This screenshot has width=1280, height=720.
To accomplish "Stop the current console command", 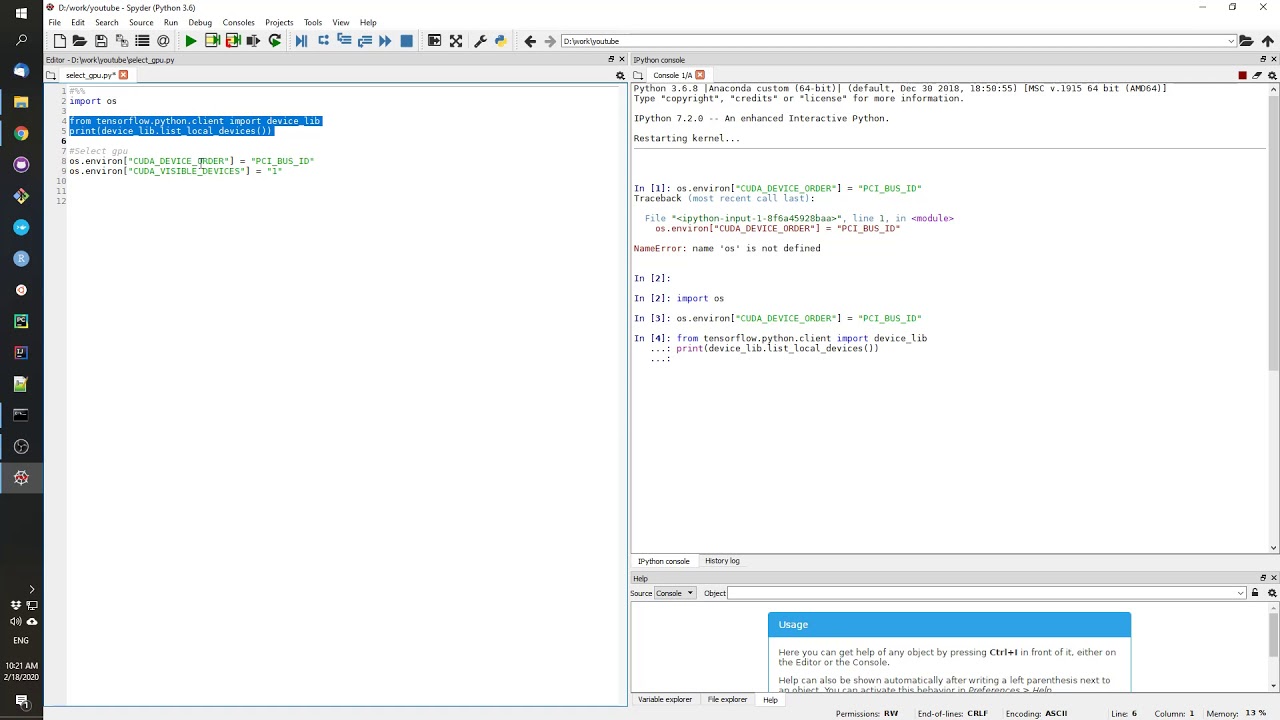I will point(1242,75).
